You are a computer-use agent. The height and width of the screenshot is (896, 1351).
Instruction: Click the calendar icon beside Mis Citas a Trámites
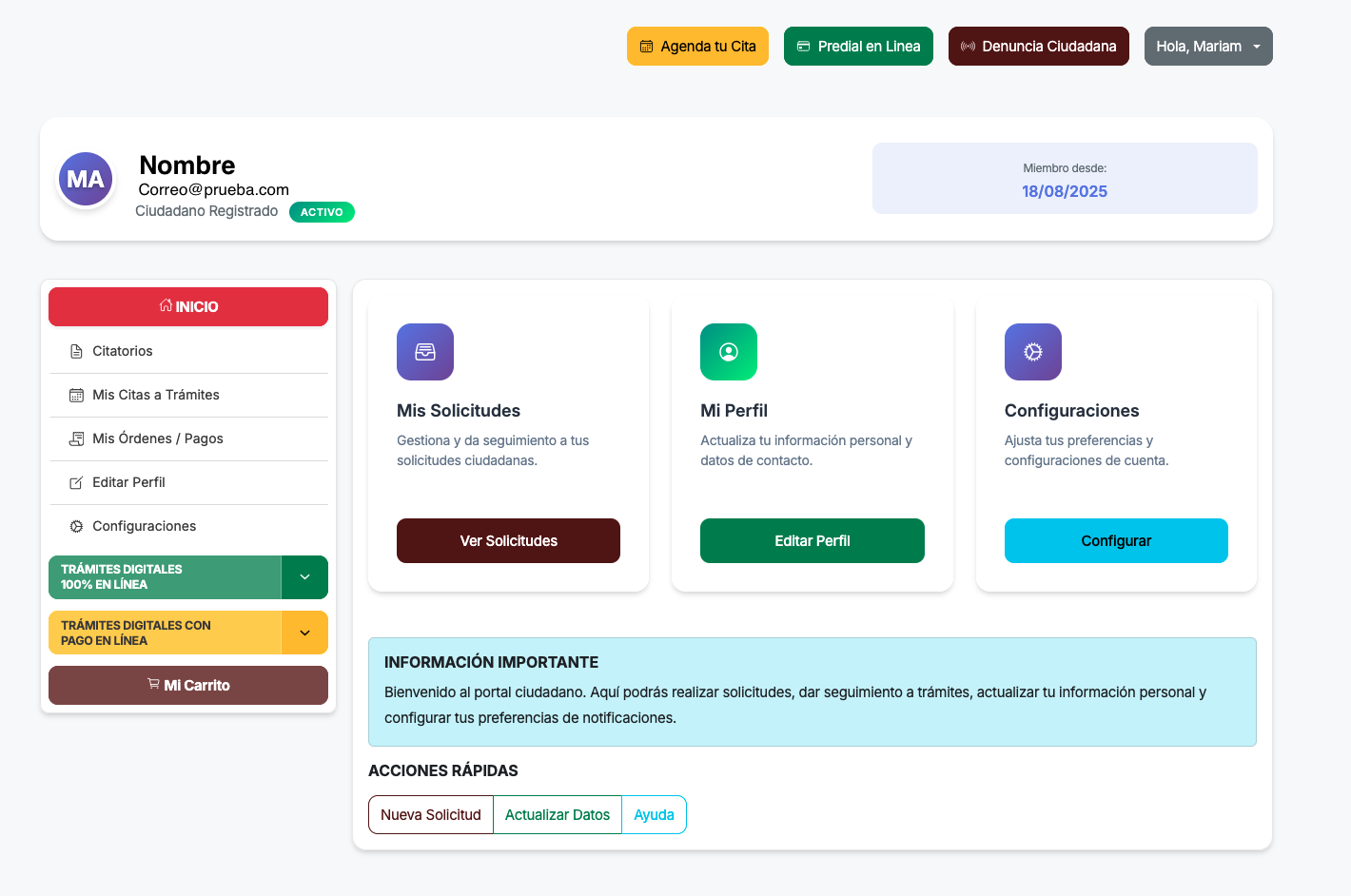76,395
